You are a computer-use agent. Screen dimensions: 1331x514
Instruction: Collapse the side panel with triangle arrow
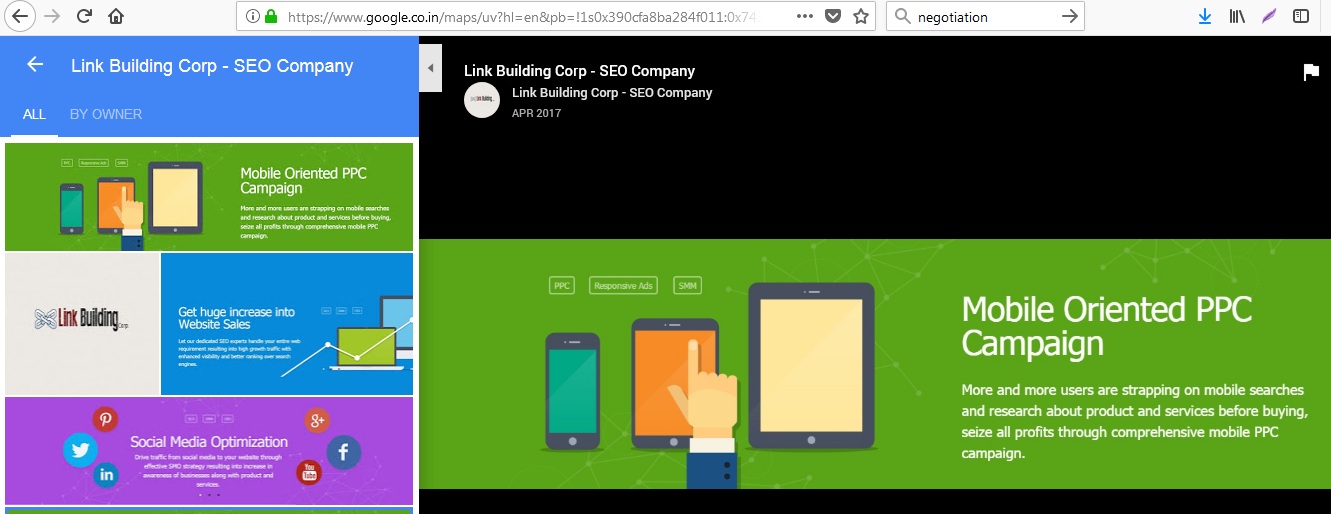[430, 68]
